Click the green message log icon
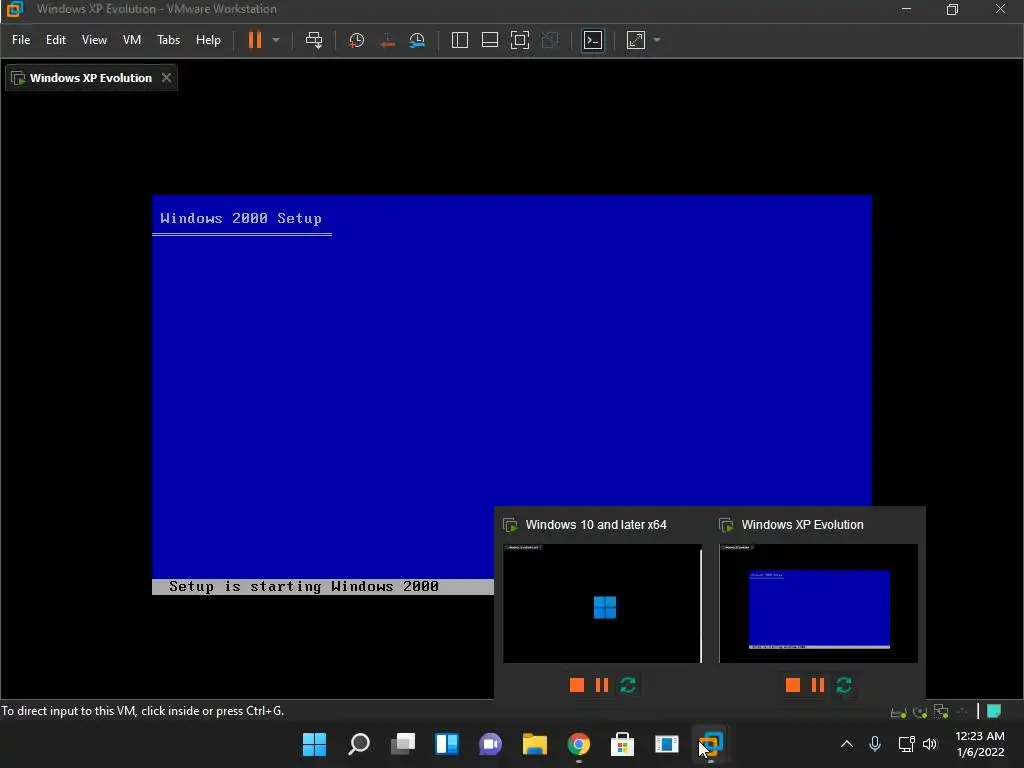 coord(994,711)
